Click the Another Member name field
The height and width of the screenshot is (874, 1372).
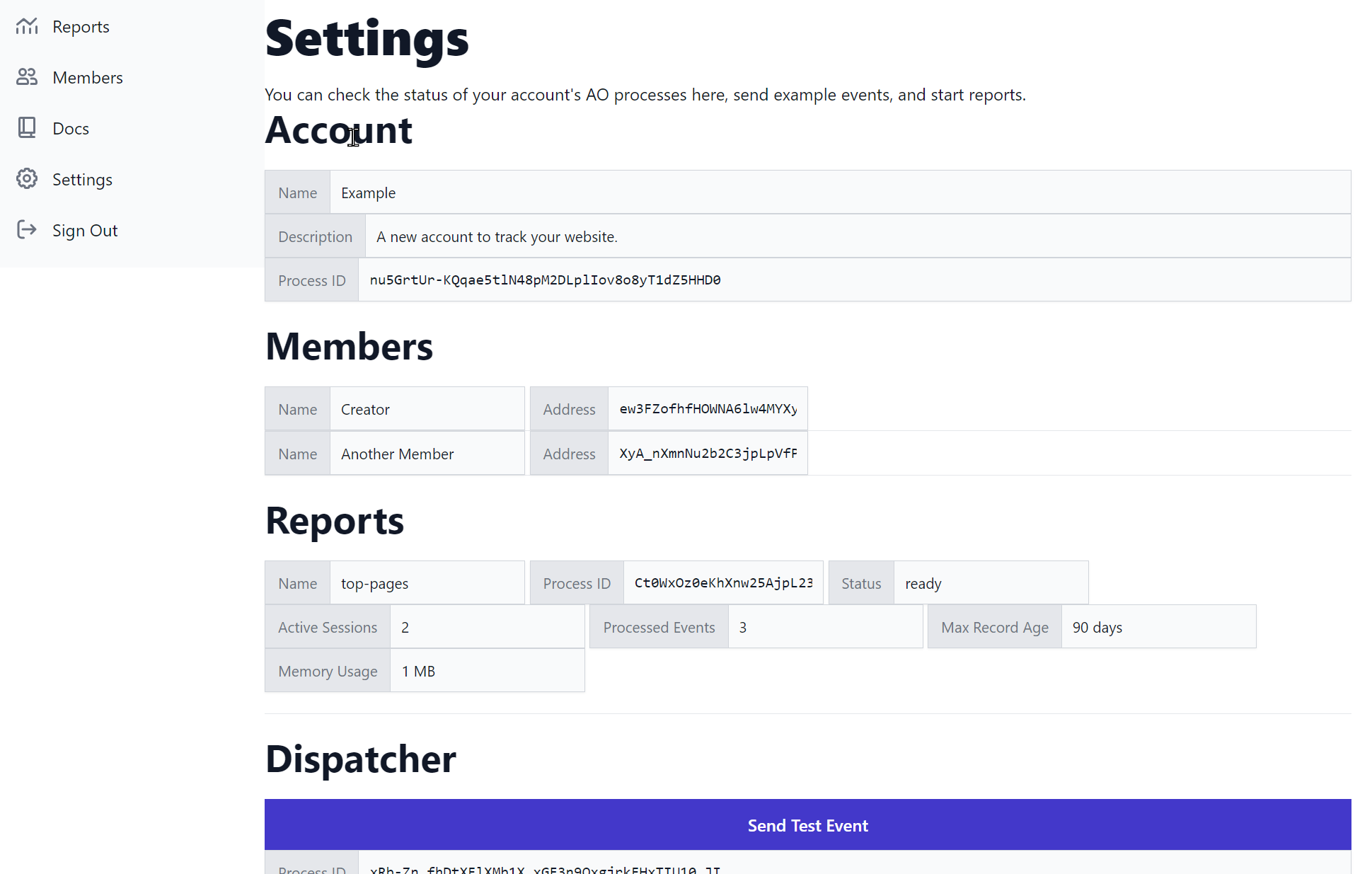(427, 454)
